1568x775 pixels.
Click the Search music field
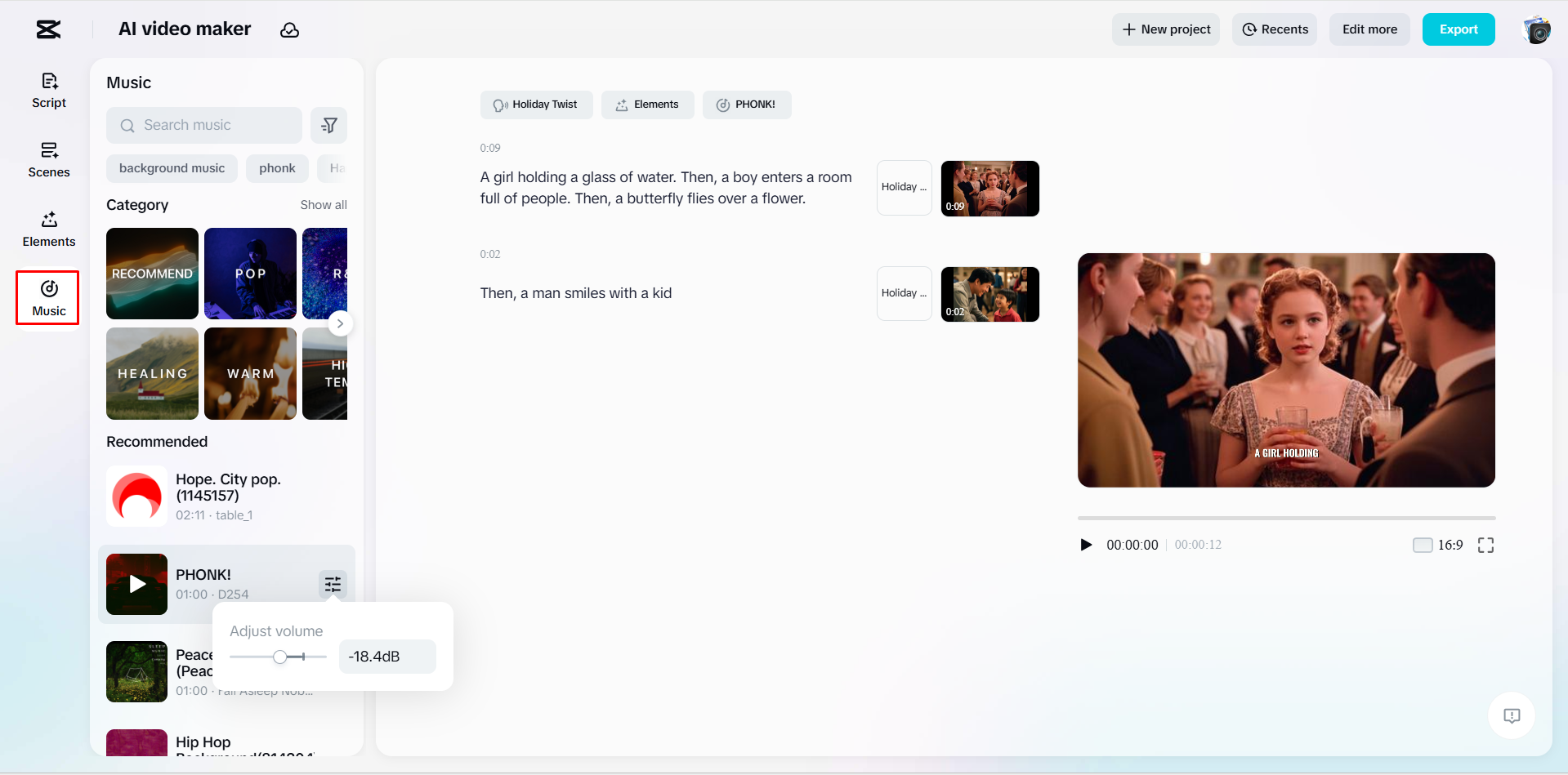pos(204,125)
